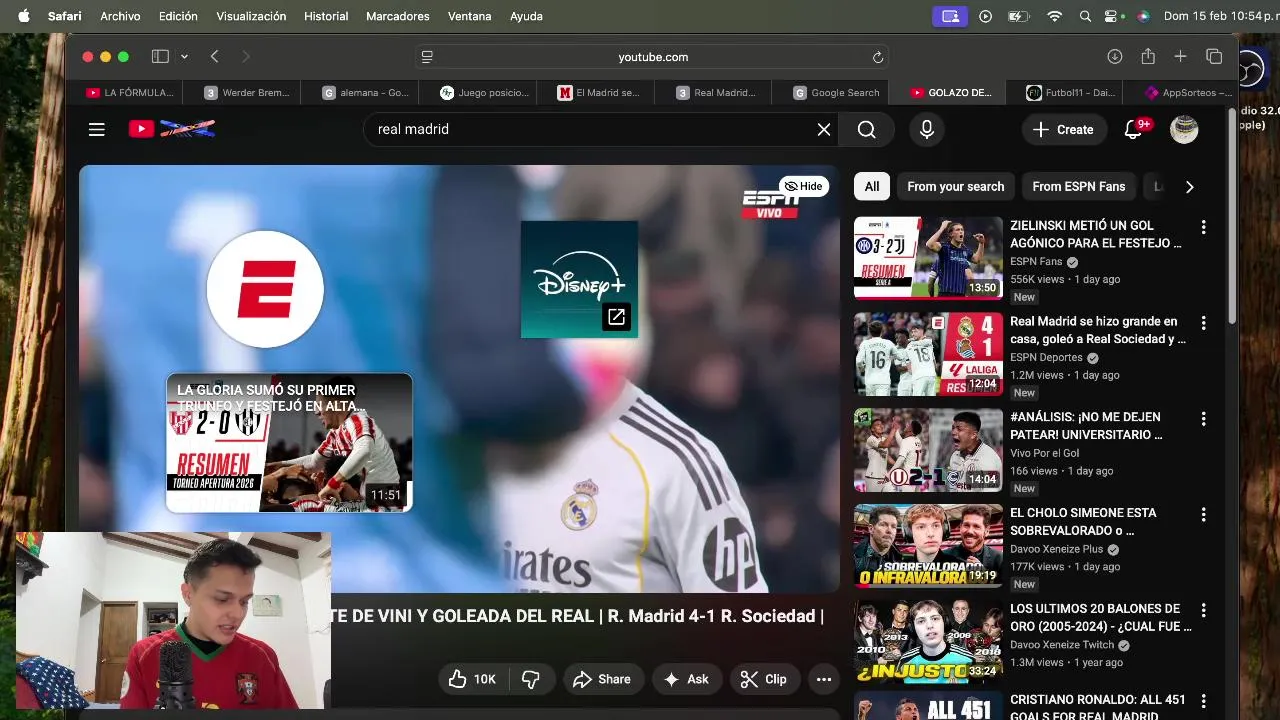Open the Marcadores menu
1280x720 pixels.
tap(398, 16)
